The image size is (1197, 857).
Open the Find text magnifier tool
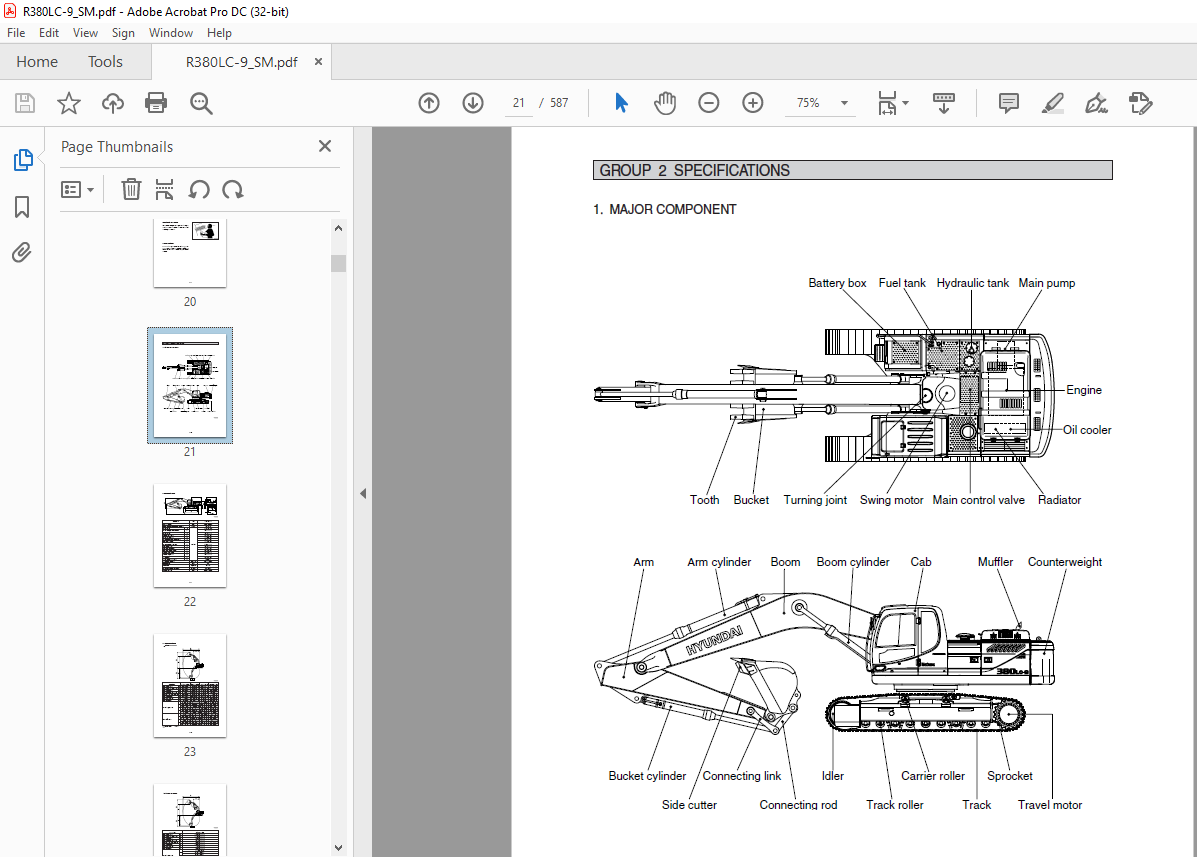tap(201, 103)
